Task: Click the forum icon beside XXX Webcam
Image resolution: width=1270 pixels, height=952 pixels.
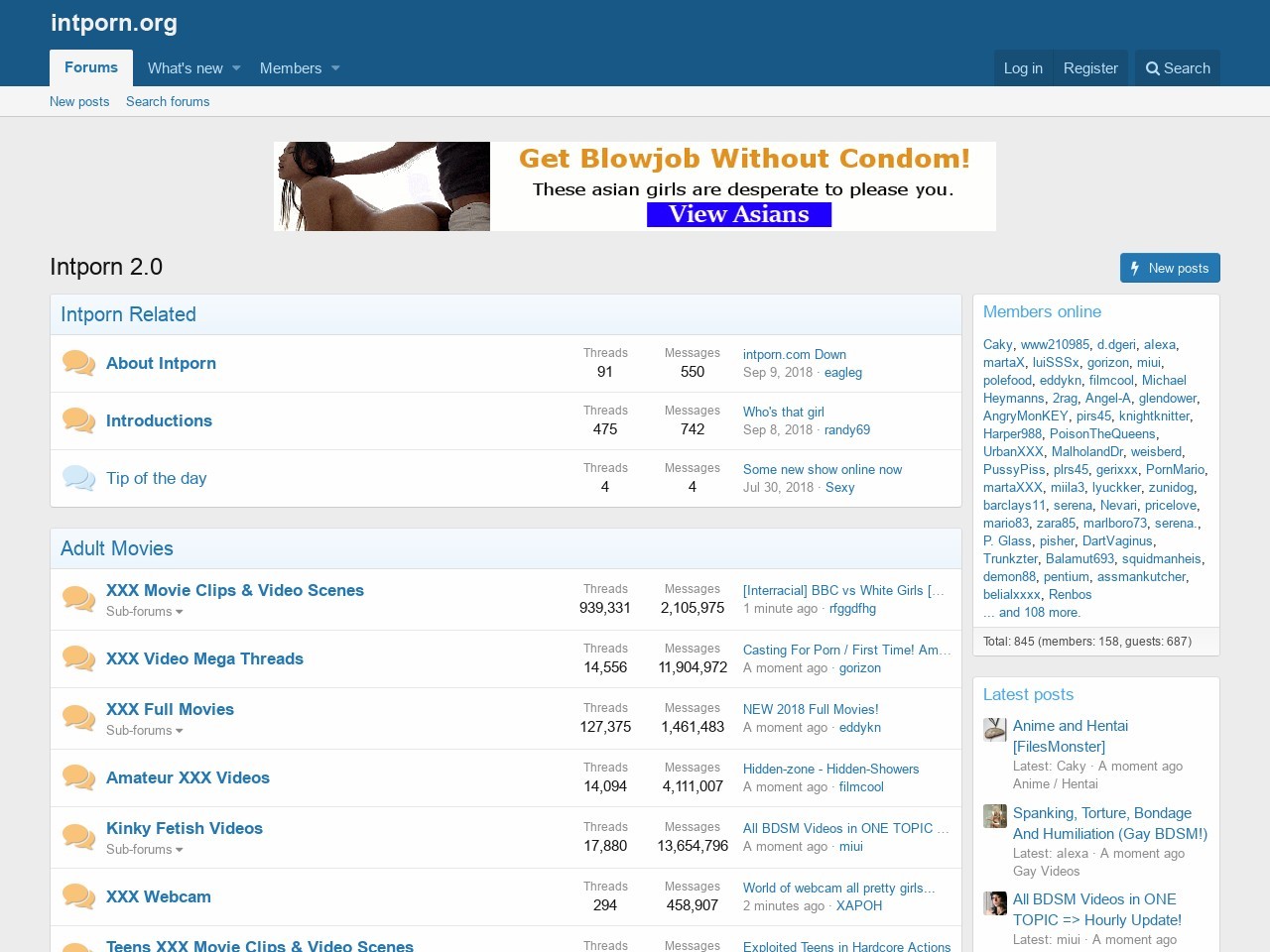Action: pos(78,896)
